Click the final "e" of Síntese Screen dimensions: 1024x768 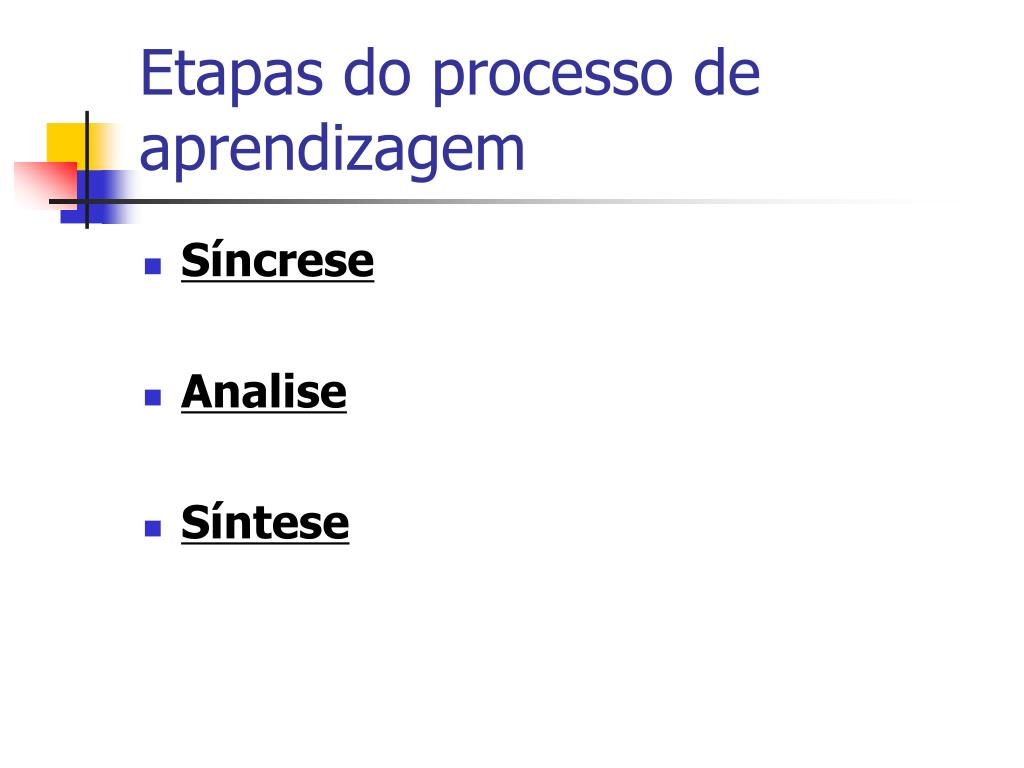coord(338,525)
